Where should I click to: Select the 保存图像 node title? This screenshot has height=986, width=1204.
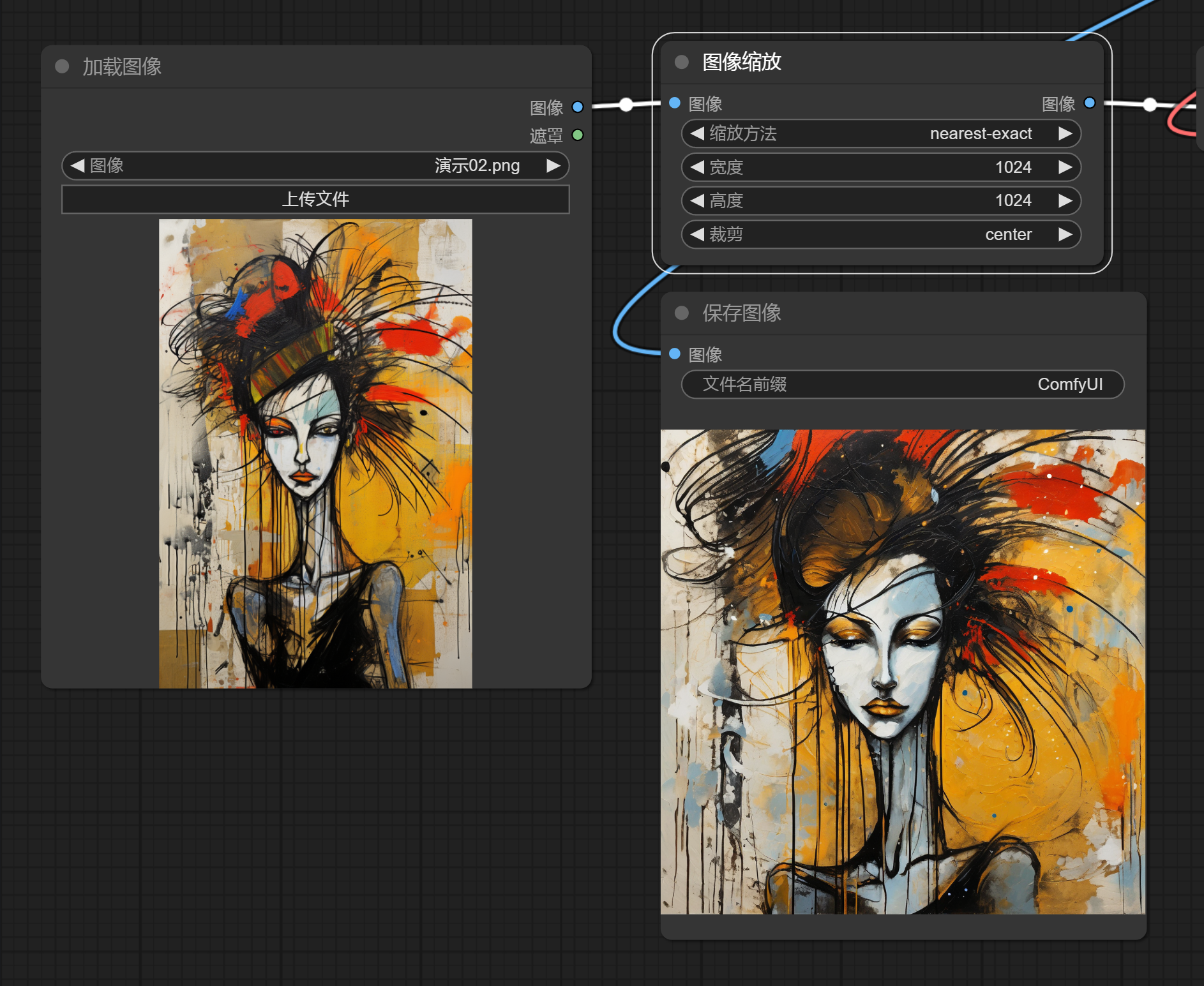pos(742,313)
